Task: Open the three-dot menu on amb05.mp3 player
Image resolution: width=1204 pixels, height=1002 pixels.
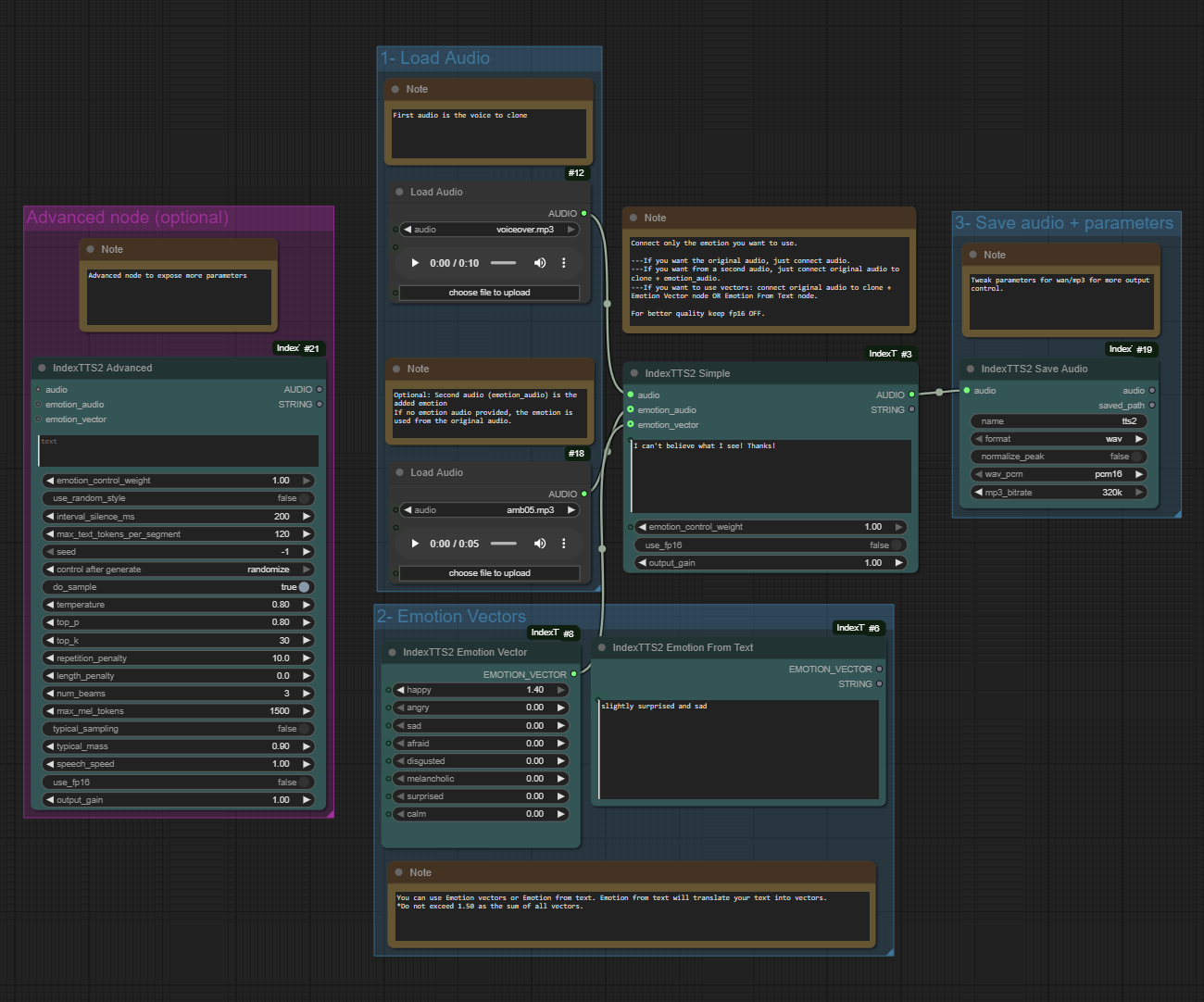Action: point(563,544)
